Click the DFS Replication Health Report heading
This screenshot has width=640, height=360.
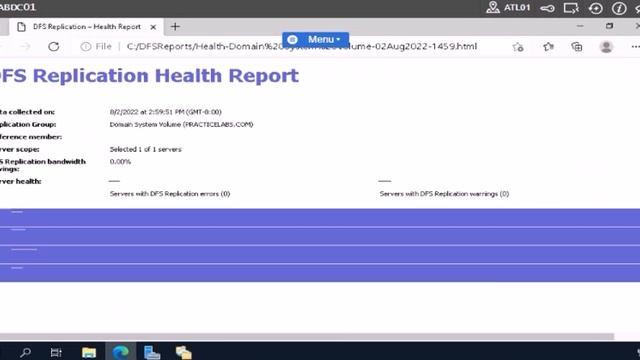coord(149,76)
